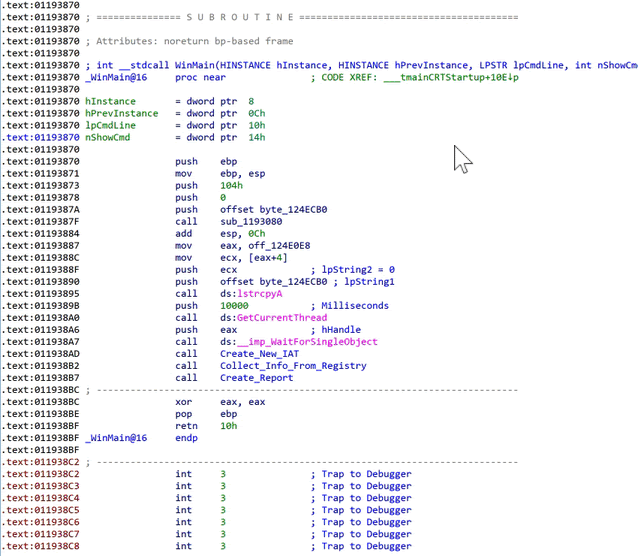
Task: Select sub_1193080 call target
Action: coord(251,222)
